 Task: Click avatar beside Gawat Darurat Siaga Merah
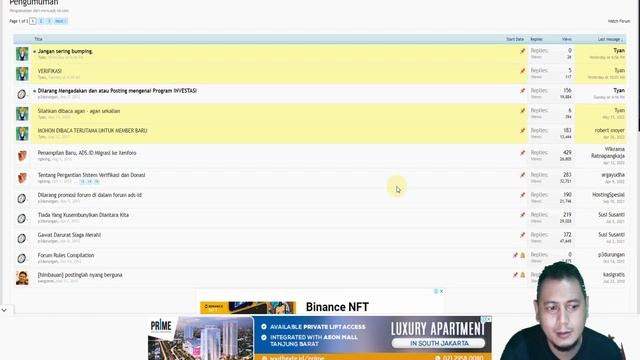click(x=22, y=238)
